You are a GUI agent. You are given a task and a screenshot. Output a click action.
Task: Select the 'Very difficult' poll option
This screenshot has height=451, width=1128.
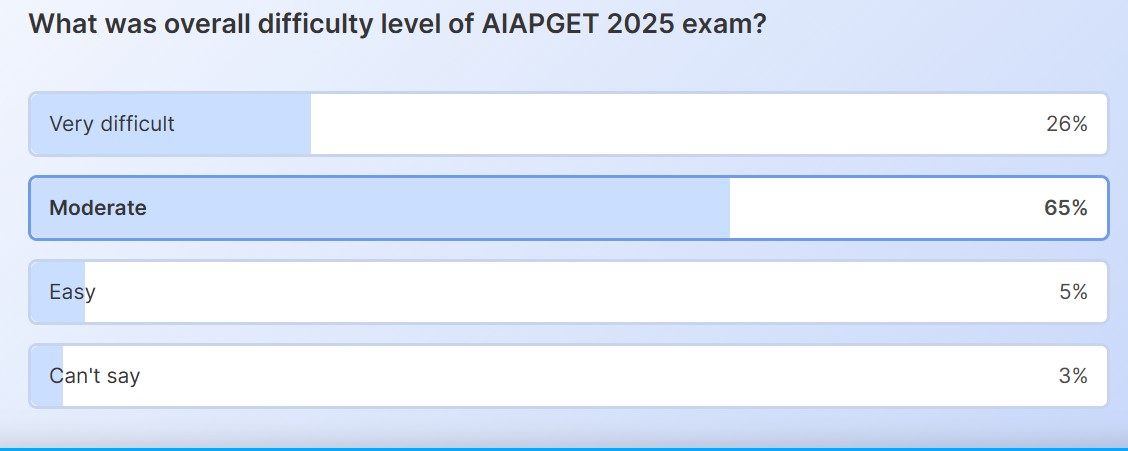[x=112, y=124]
